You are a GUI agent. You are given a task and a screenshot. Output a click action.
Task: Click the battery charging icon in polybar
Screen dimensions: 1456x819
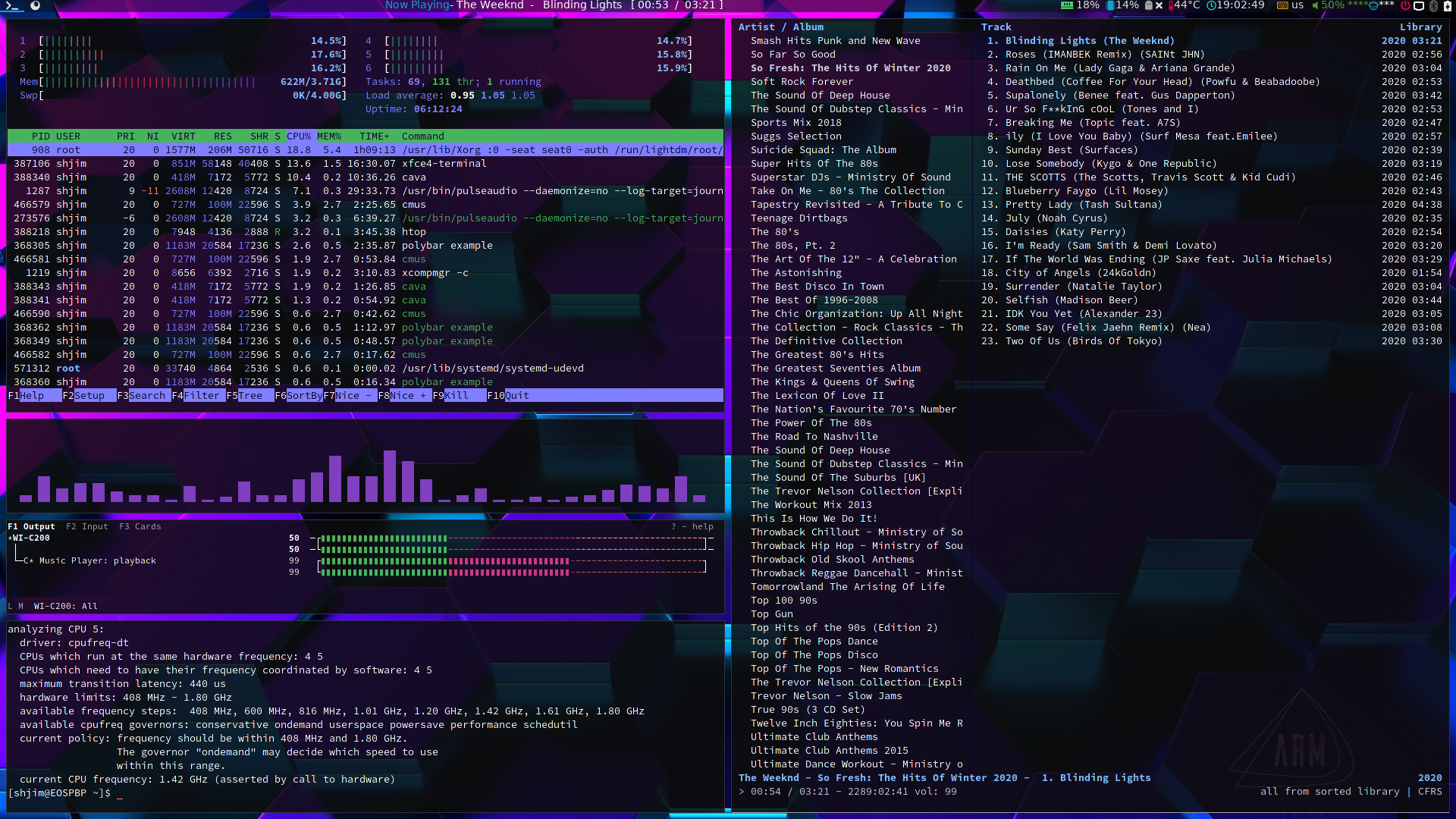tap(1447, 5)
